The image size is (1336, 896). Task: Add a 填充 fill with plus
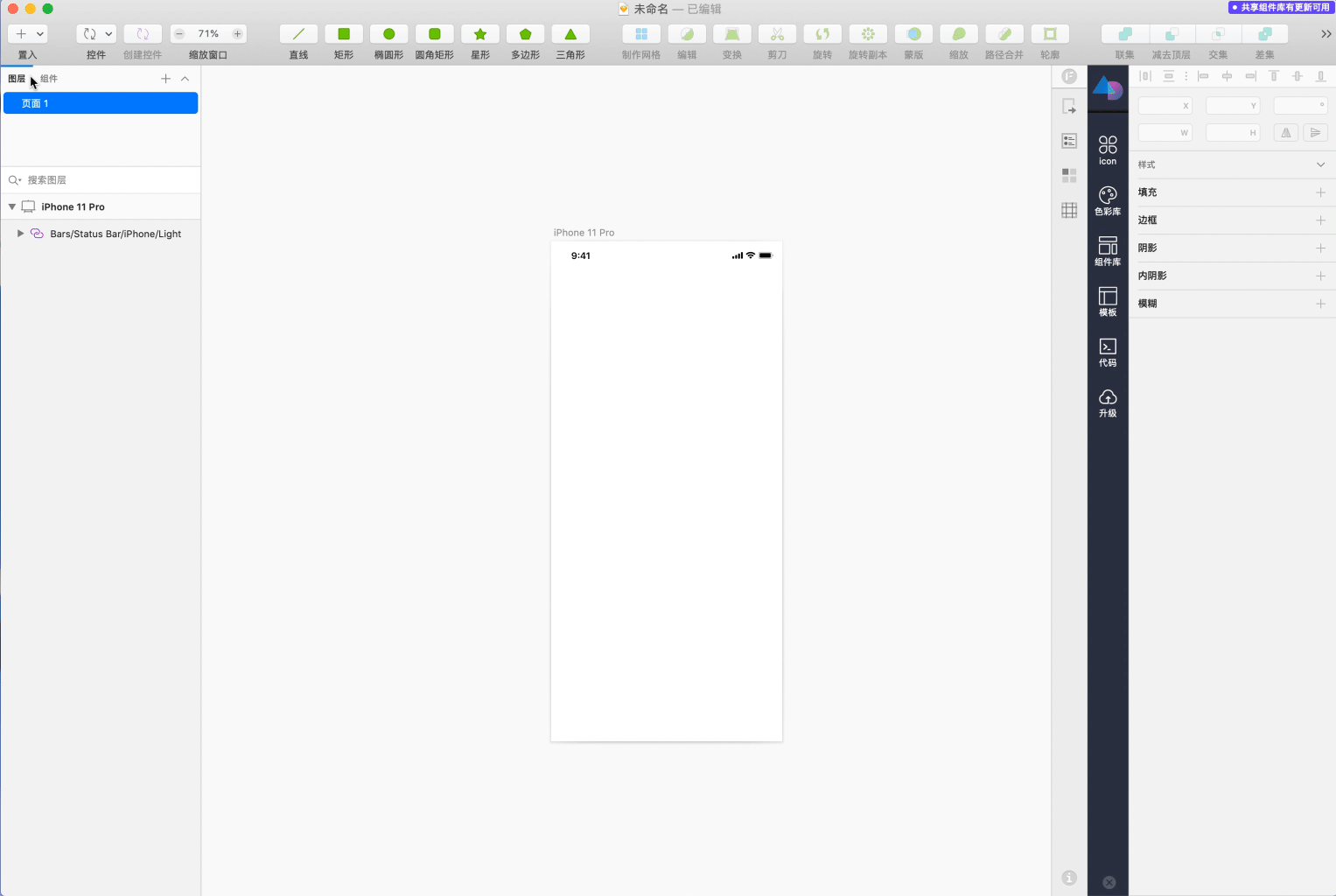point(1321,192)
